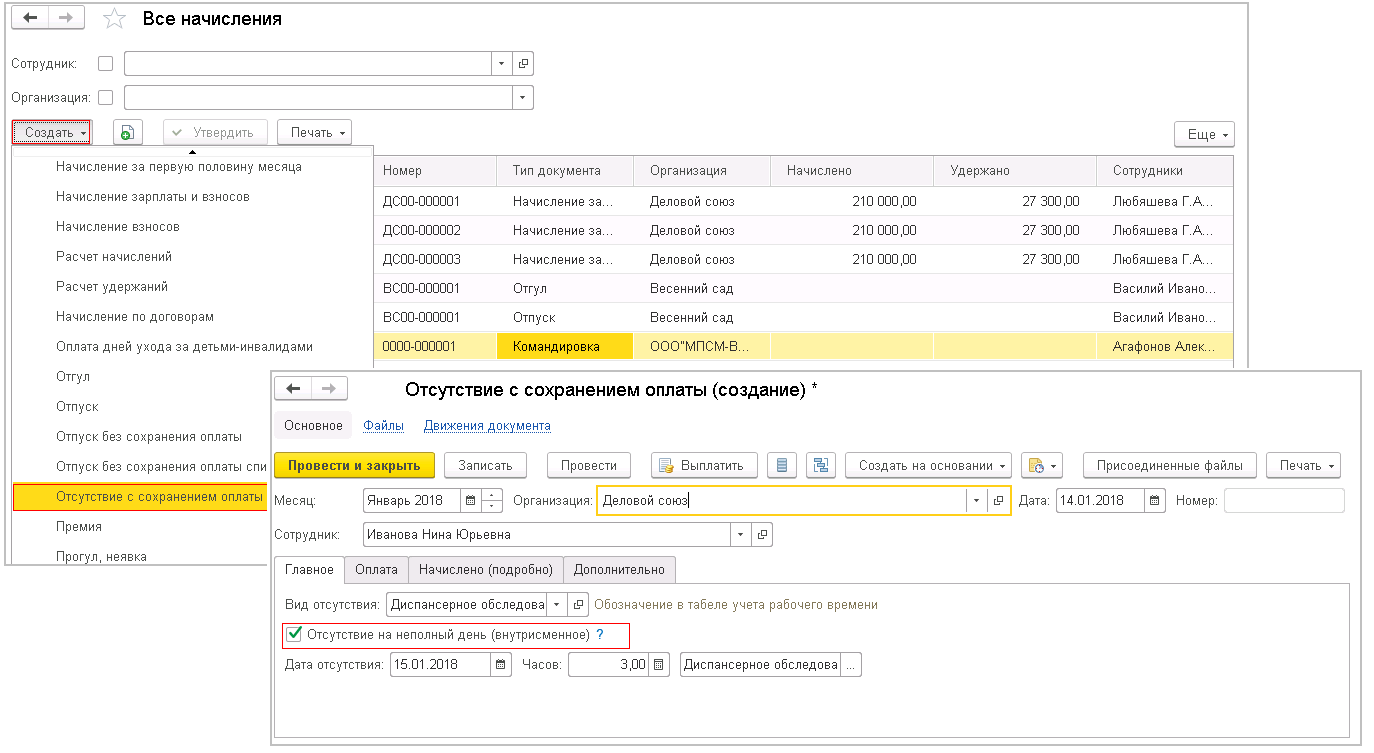Open the Главное tab
Screen dimensions: 1374x753
[x=309, y=570]
